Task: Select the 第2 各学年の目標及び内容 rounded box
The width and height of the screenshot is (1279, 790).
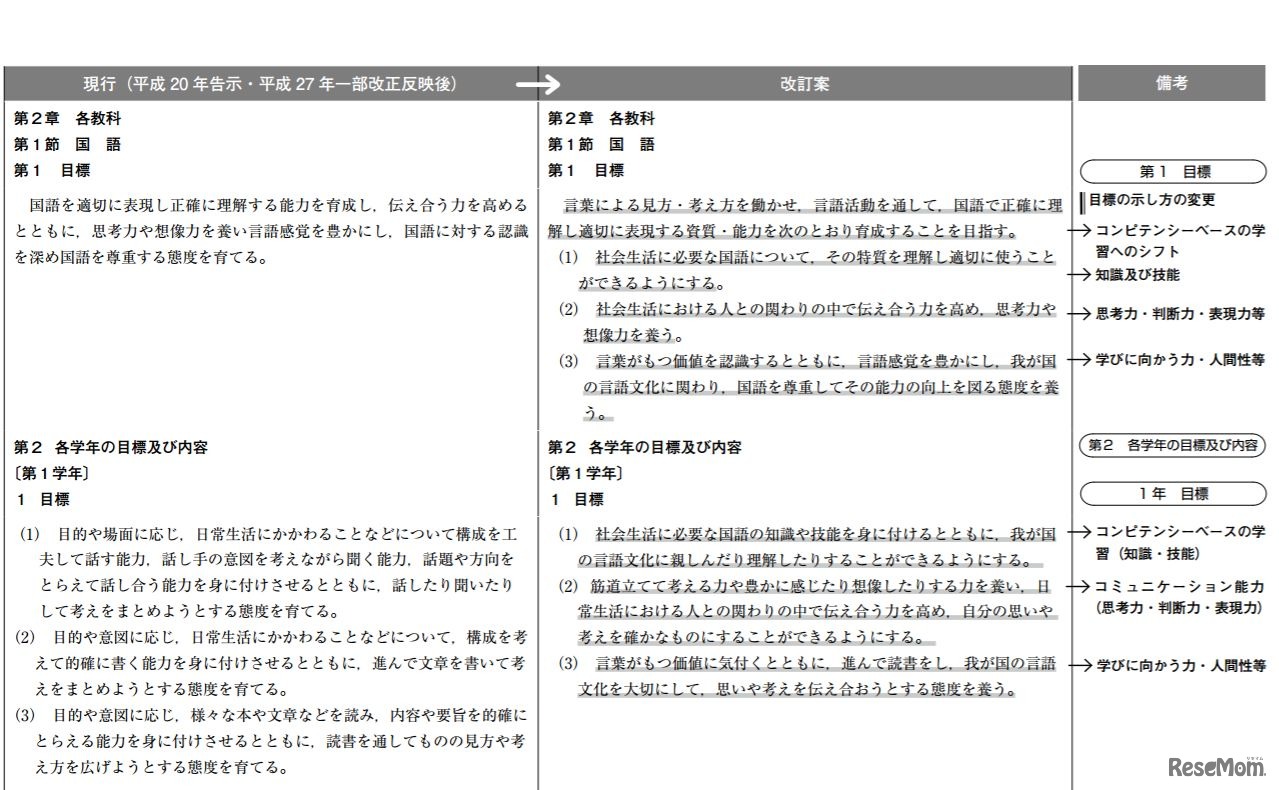Action: pyautogui.click(x=1176, y=447)
